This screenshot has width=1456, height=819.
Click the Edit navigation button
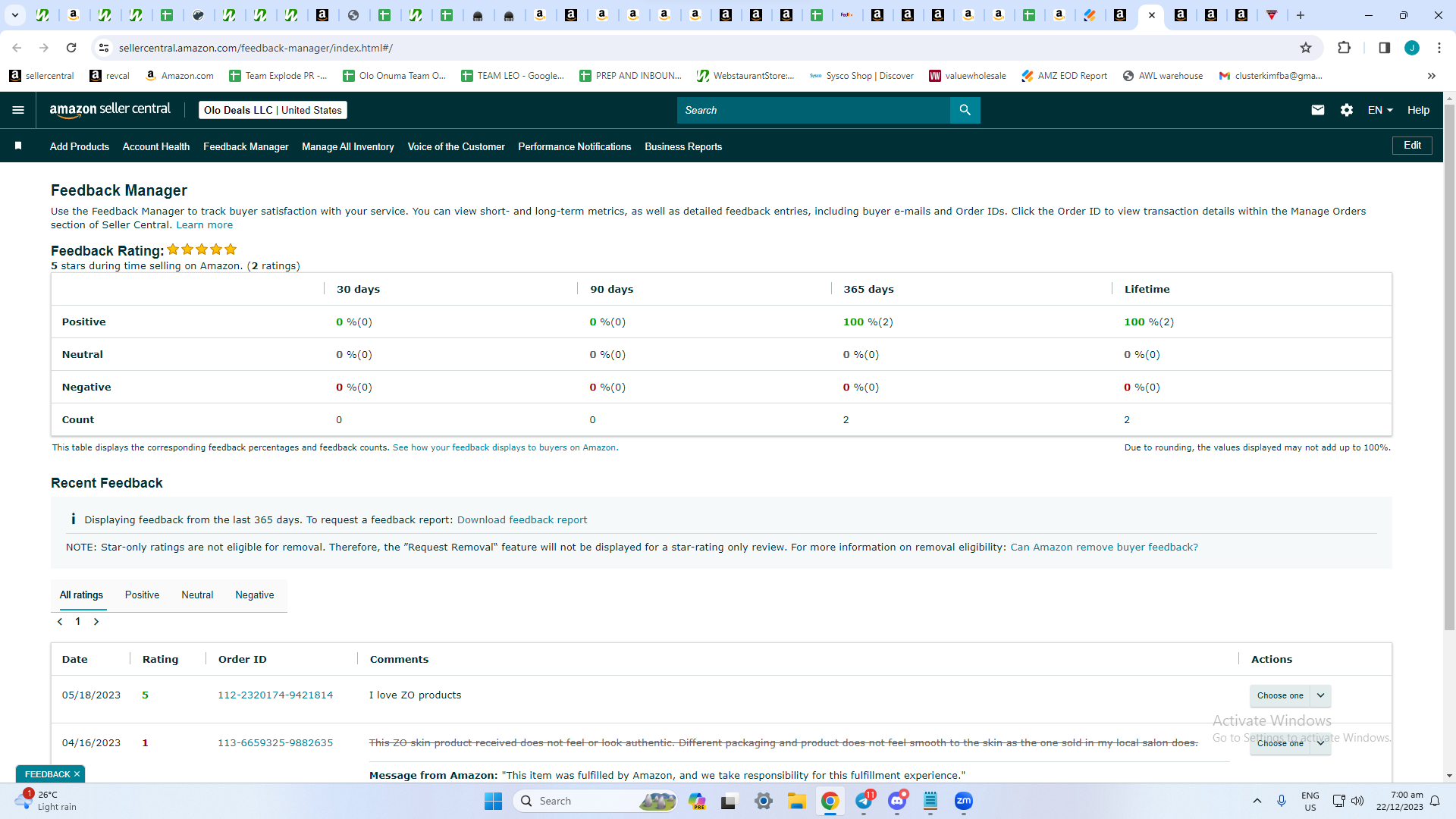[x=1412, y=146]
